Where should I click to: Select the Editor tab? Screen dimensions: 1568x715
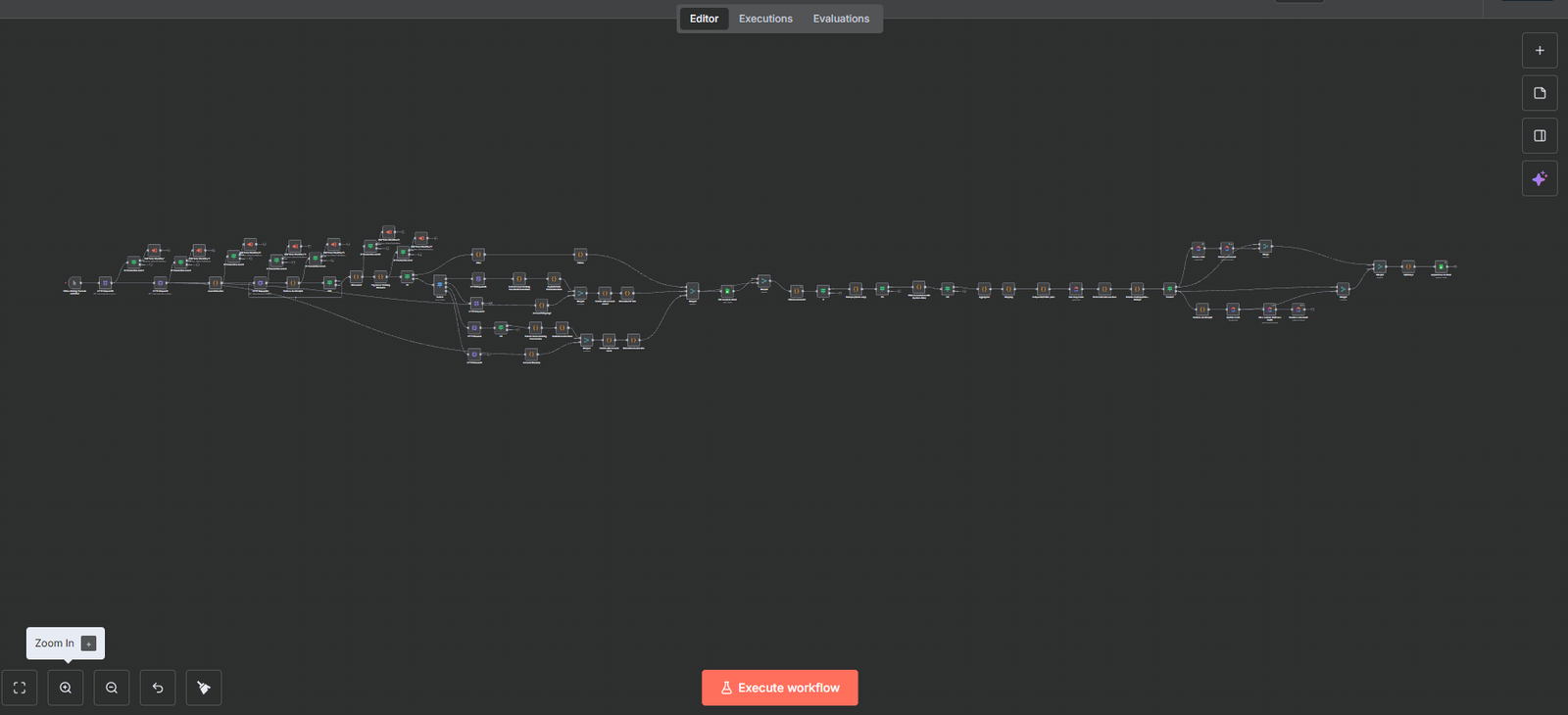click(x=704, y=19)
